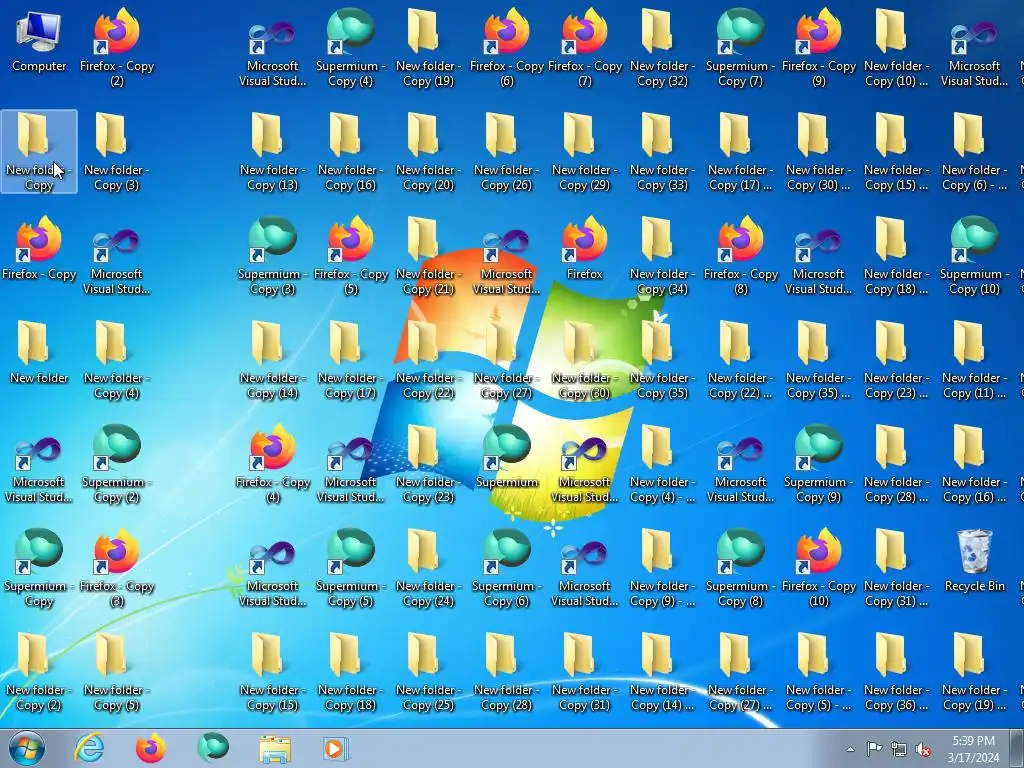Select the New folder - Copy (10) ... icon
This screenshot has width=1024, height=768.
click(896, 48)
